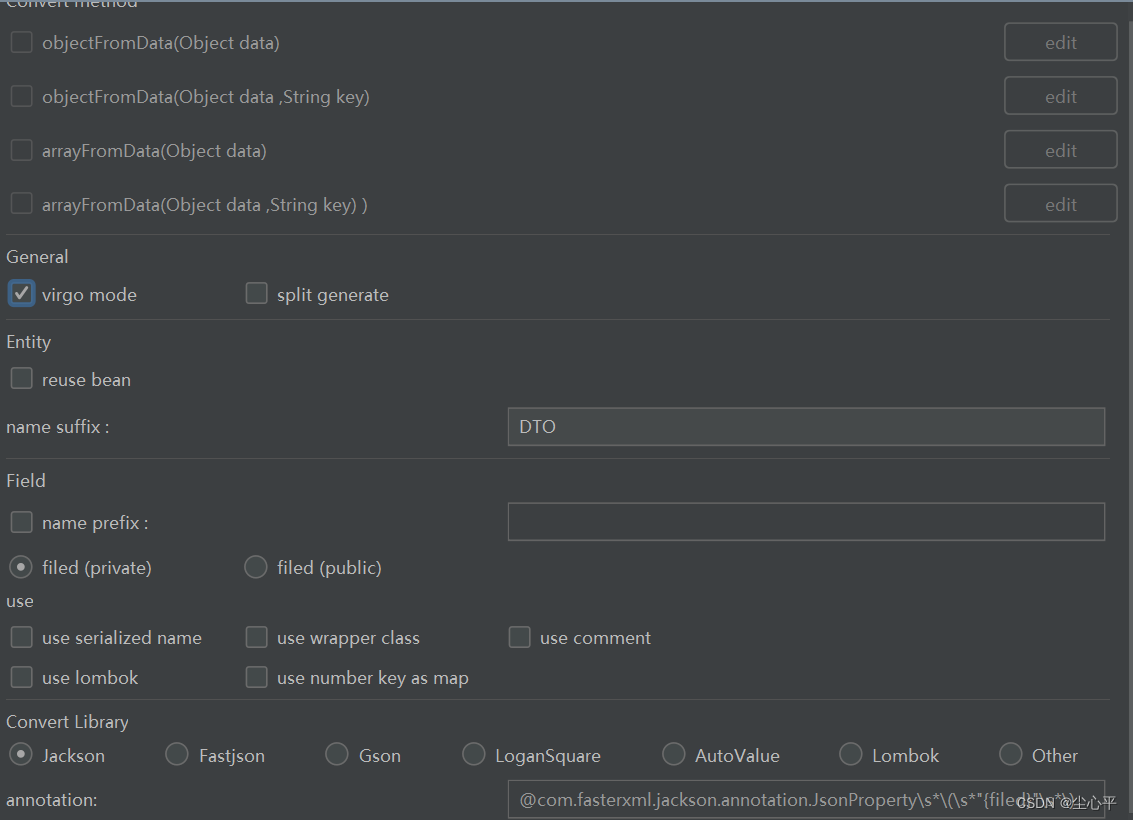
Task: Edit the first objectFromData method template
Action: (1060, 42)
